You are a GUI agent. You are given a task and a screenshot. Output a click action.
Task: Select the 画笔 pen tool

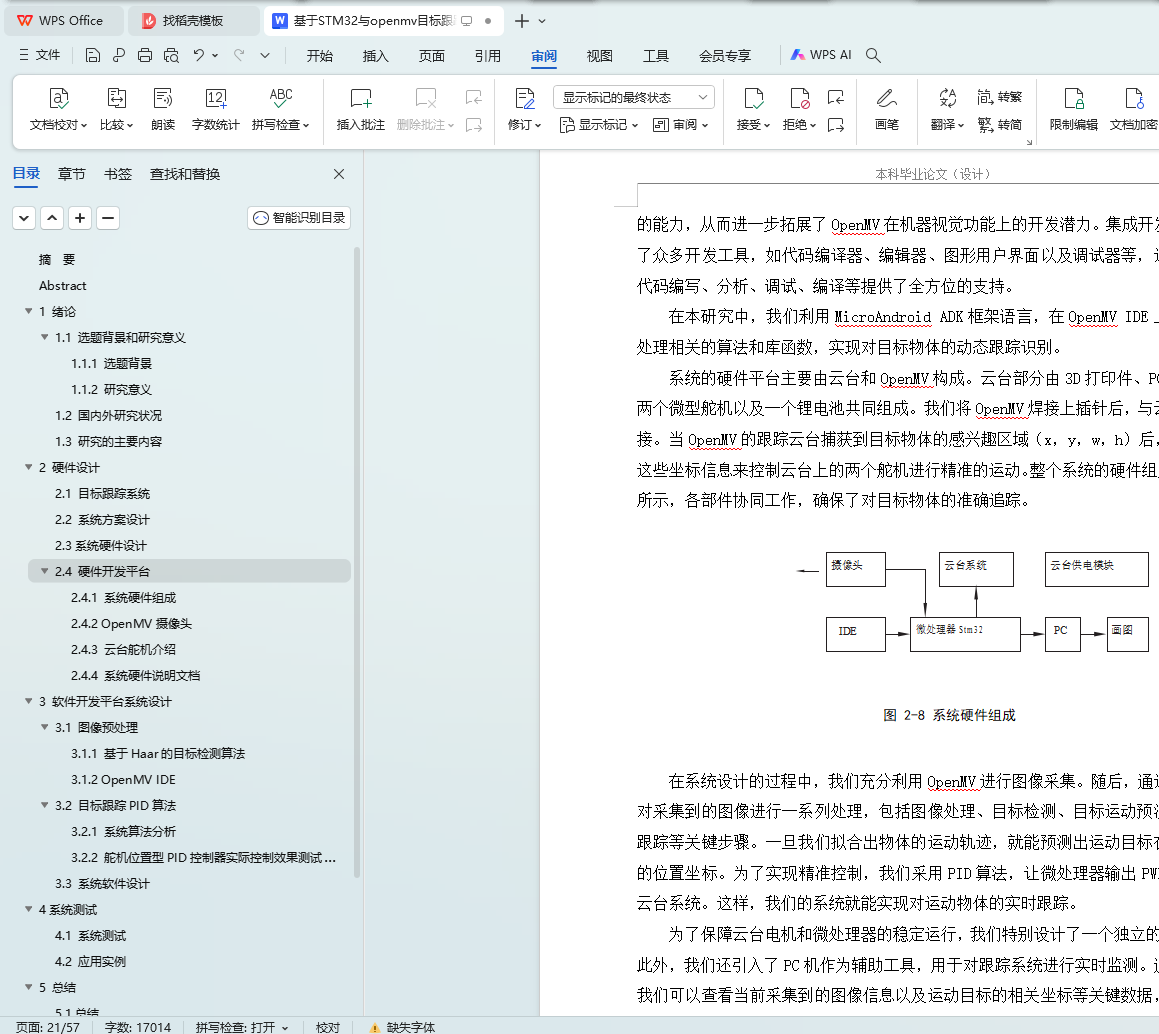click(x=886, y=109)
